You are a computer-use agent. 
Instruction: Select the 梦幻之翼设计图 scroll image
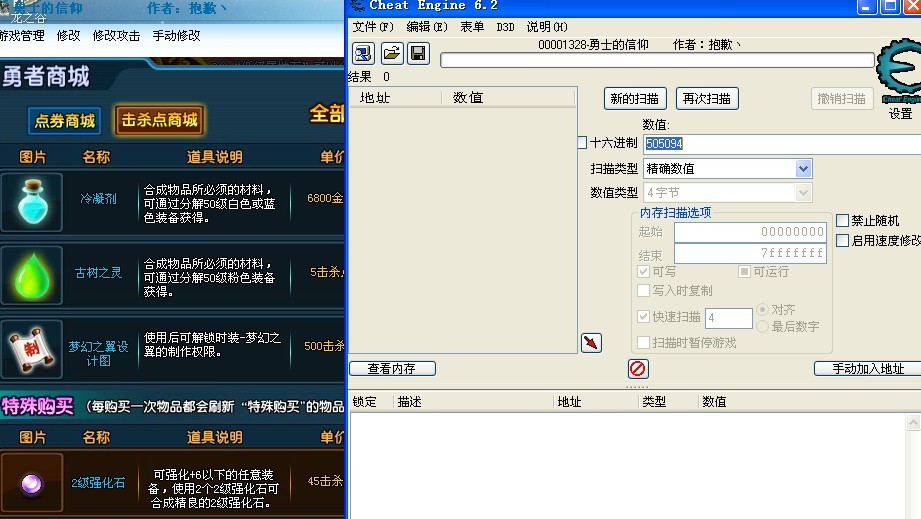pos(32,349)
